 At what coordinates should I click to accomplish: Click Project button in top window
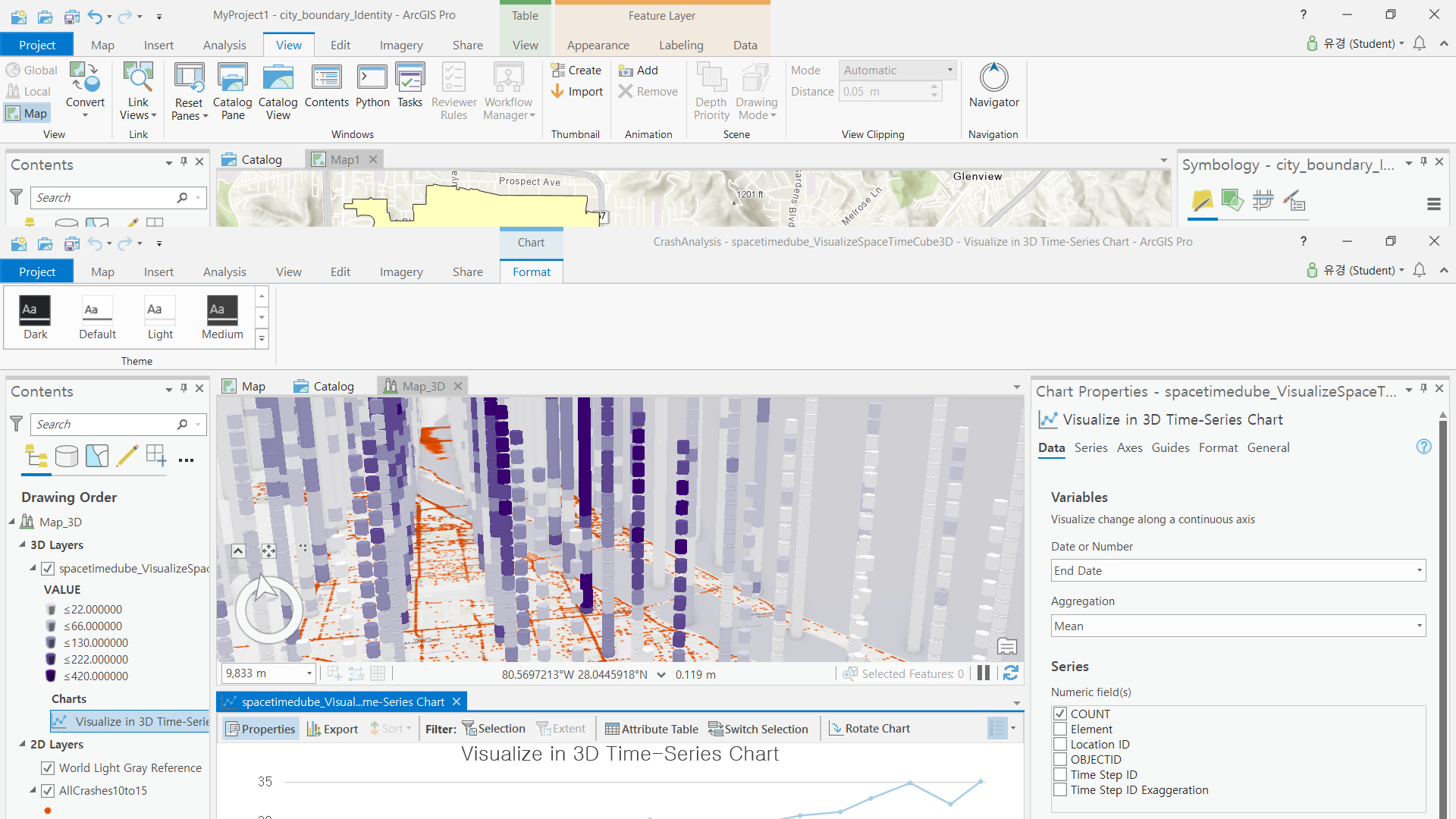point(36,45)
